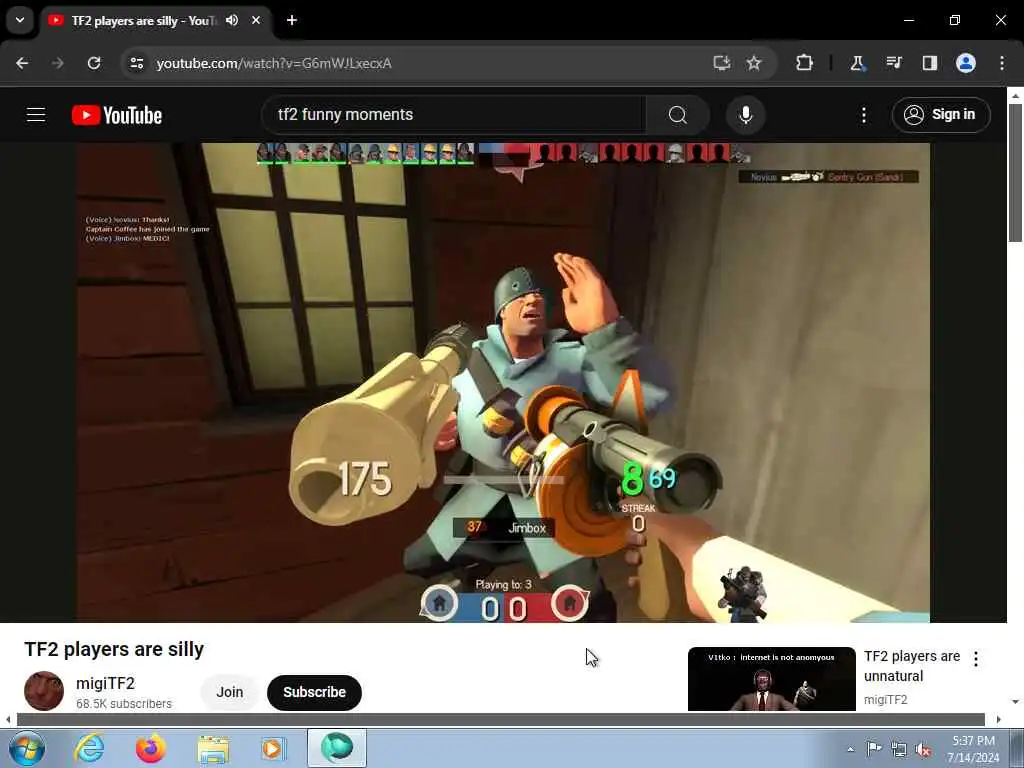View site information icon in address bar
Viewport: 1024px width, 768px height.
tap(136, 63)
